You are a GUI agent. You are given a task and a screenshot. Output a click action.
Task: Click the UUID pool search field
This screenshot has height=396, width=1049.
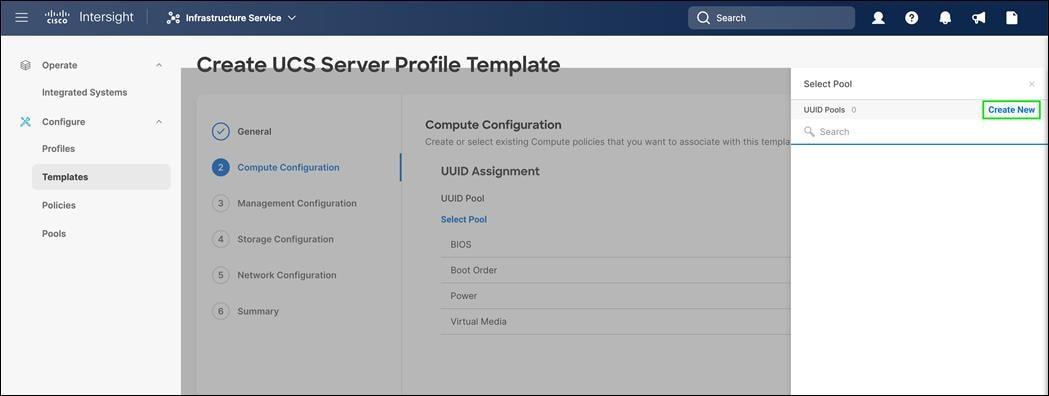(x=920, y=132)
